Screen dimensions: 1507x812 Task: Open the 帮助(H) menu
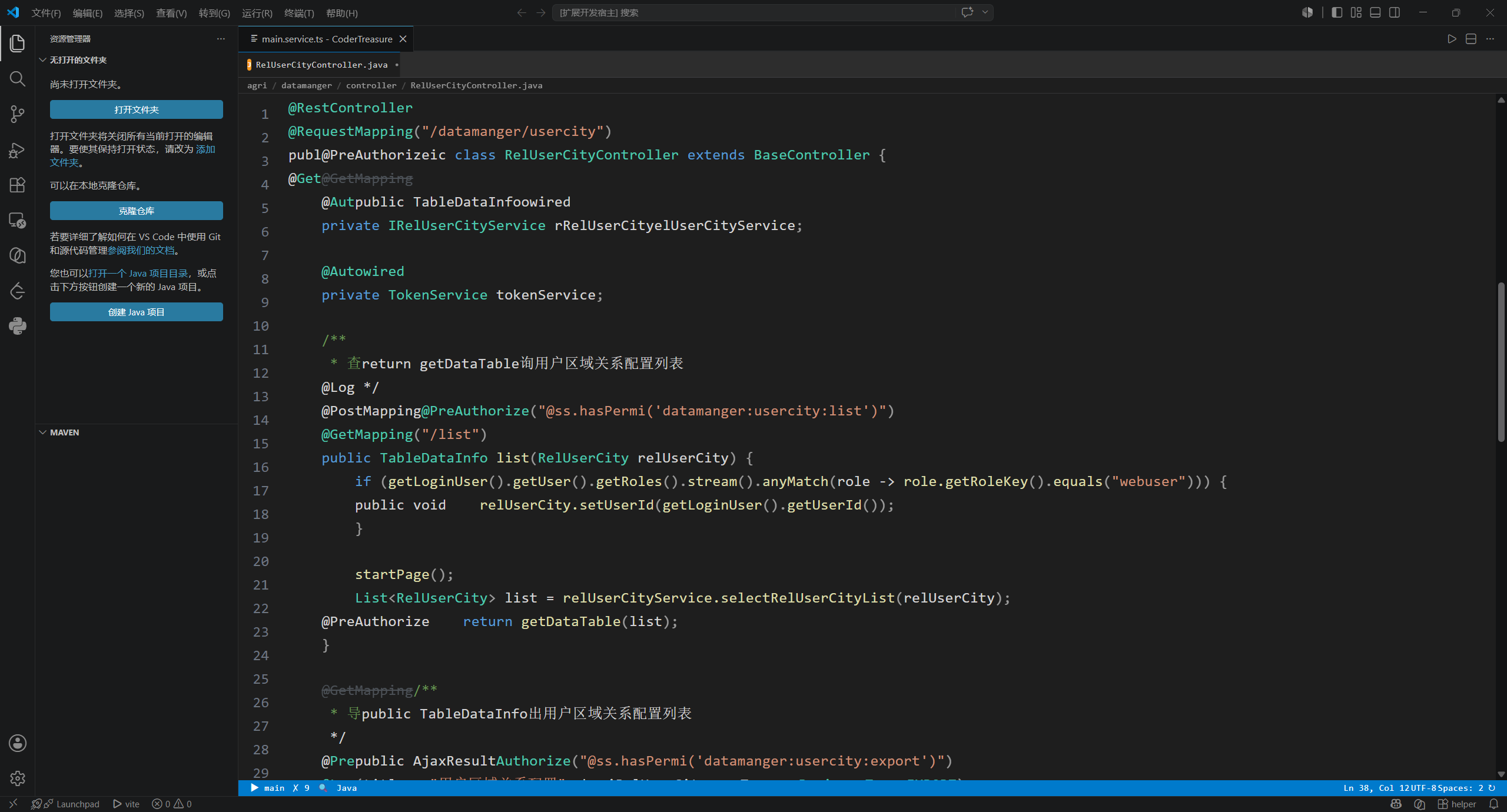pyautogui.click(x=342, y=13)
